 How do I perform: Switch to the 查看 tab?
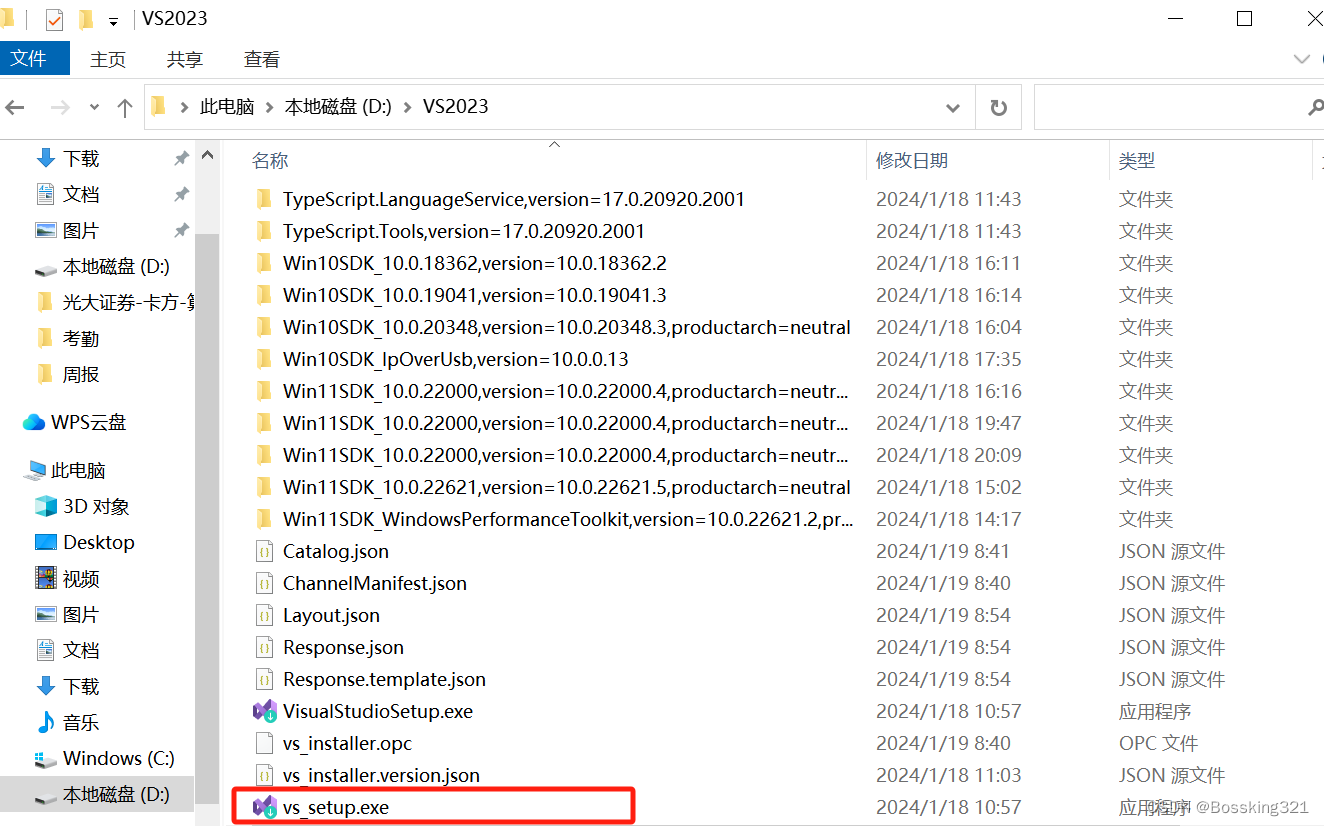[x=262, y=59]
